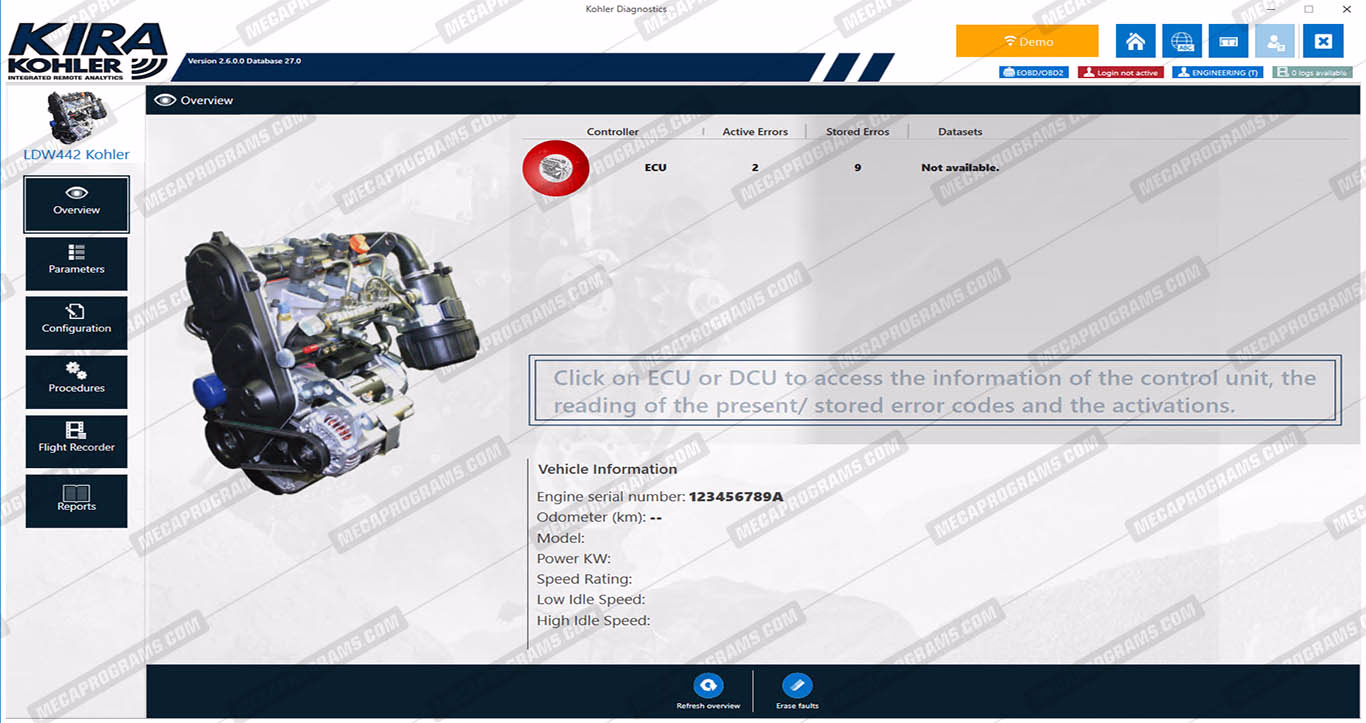Open the Reports section
This screenshot has height=723, width=1366.
click(77, 501)
